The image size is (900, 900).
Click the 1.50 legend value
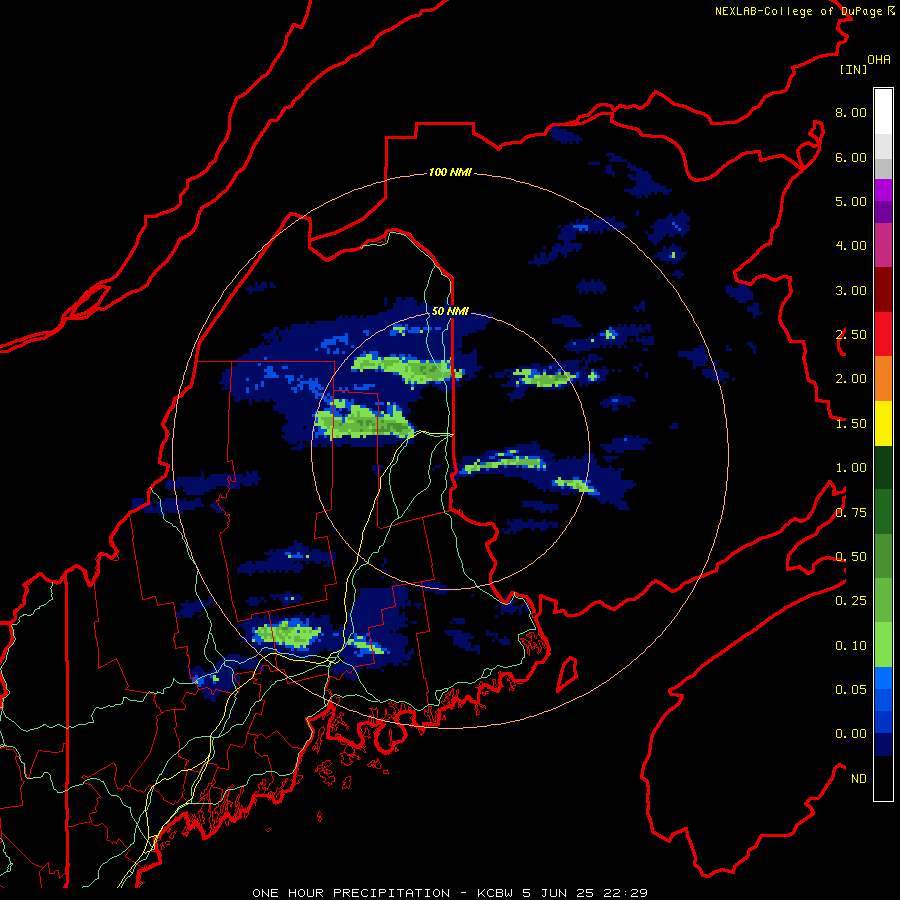click(851, 424)
